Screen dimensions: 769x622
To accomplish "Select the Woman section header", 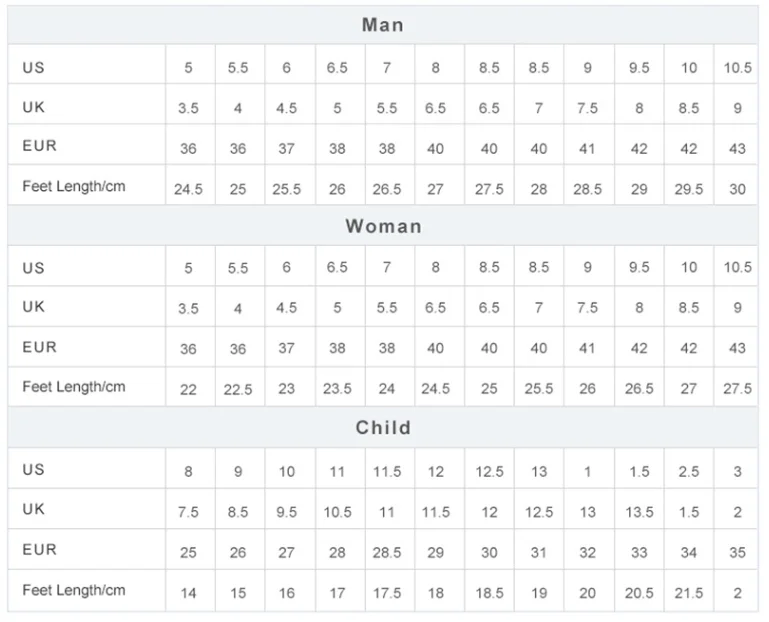I will click(x=383, y=226).
